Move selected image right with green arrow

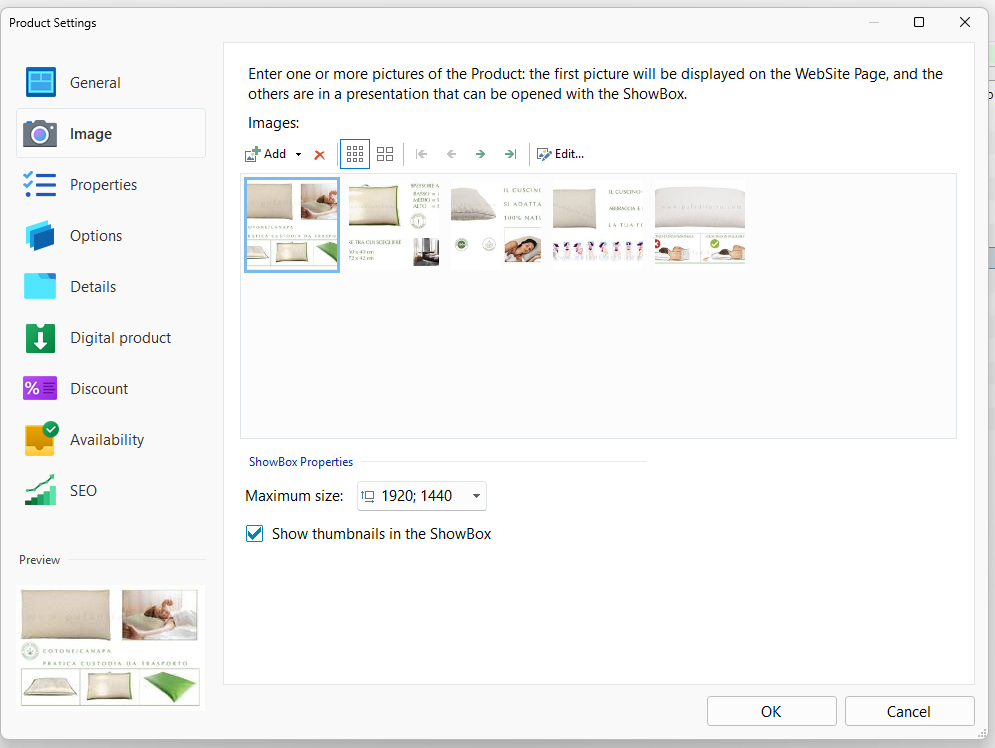click(x=480, y=154)
